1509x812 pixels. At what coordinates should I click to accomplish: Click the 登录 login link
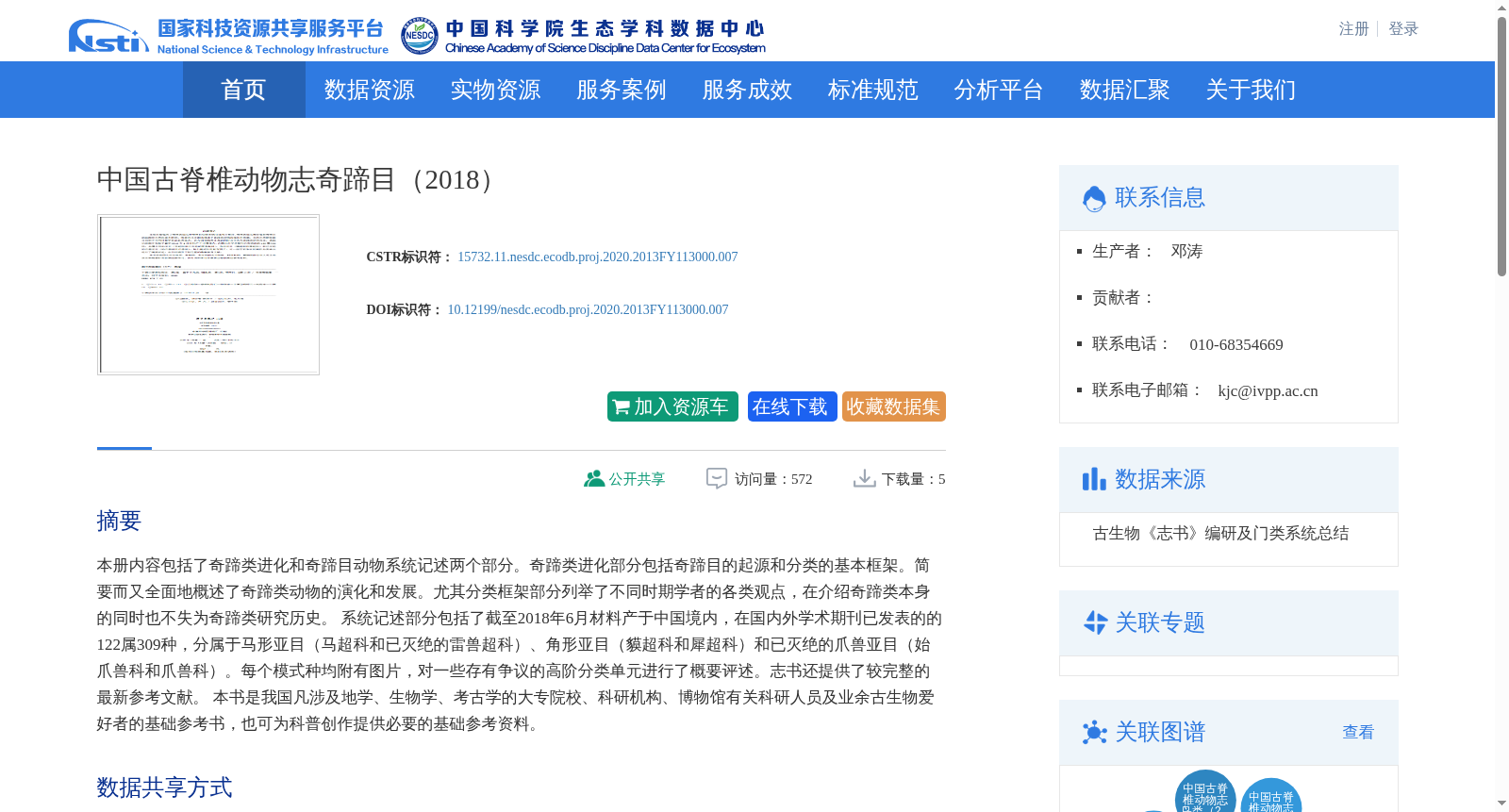(1403, 29)
